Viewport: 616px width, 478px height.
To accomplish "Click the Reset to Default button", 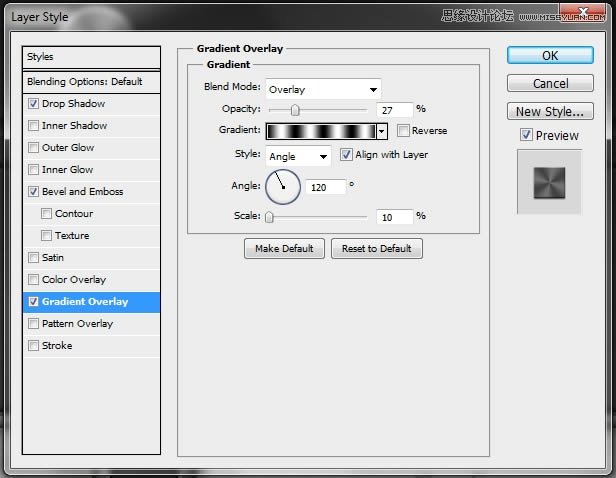I will [x=377, y=249].
